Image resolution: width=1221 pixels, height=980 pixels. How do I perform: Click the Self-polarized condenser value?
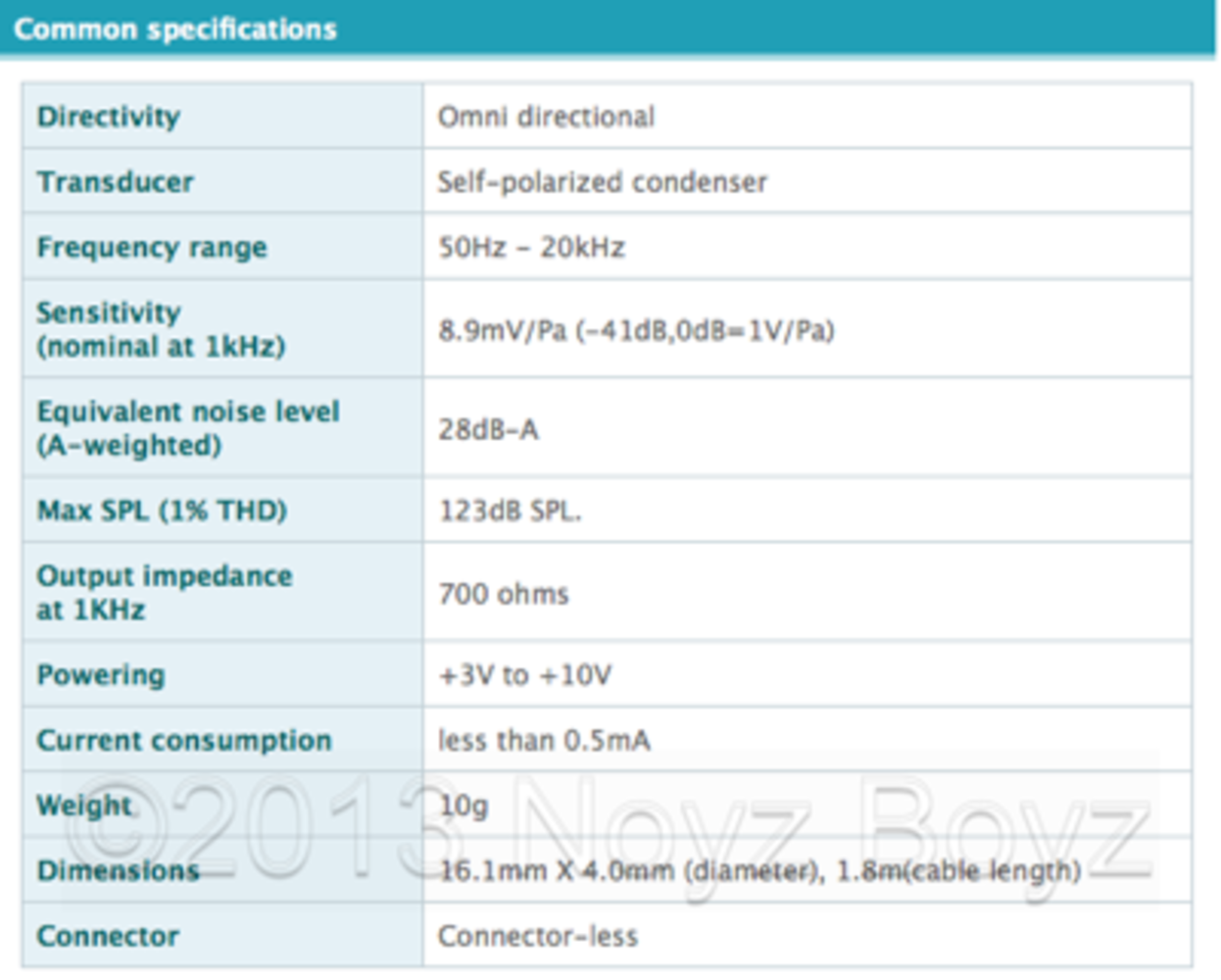pyautogui.click(x=602, y=182)
